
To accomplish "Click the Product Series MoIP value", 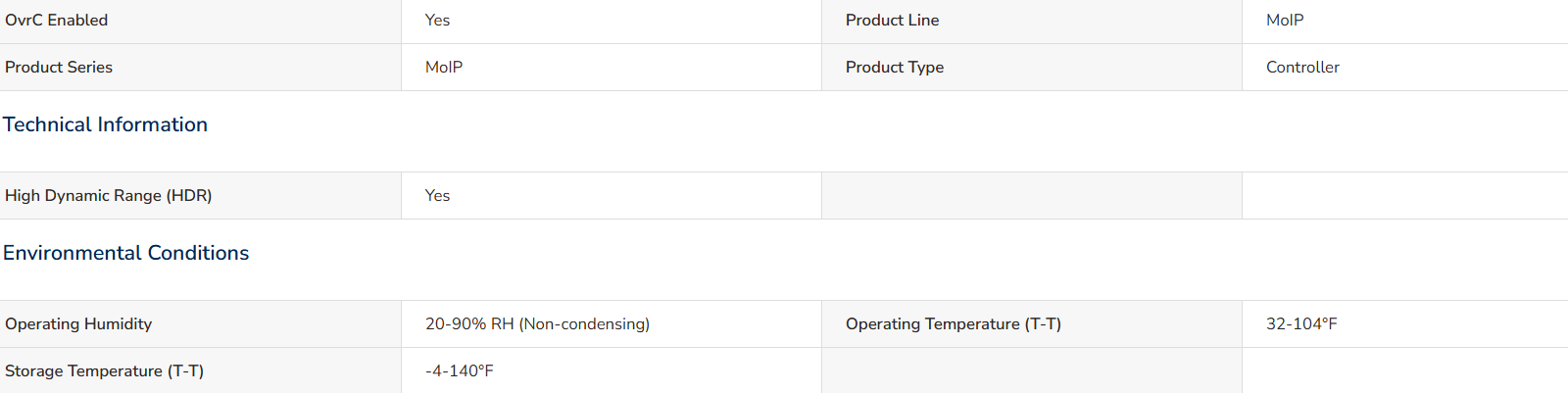I will coord(444,68).
